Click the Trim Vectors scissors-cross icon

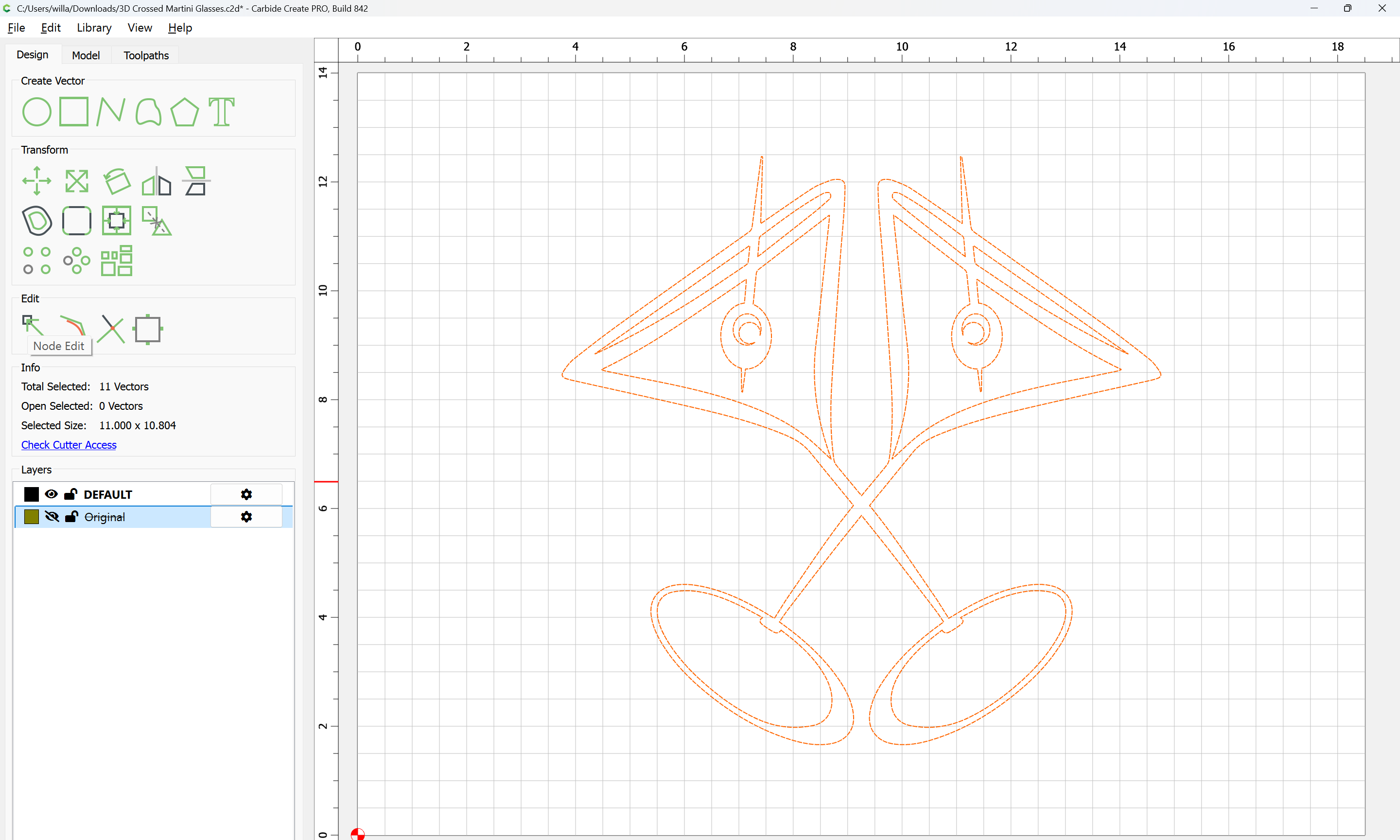[x=111, y=329]
